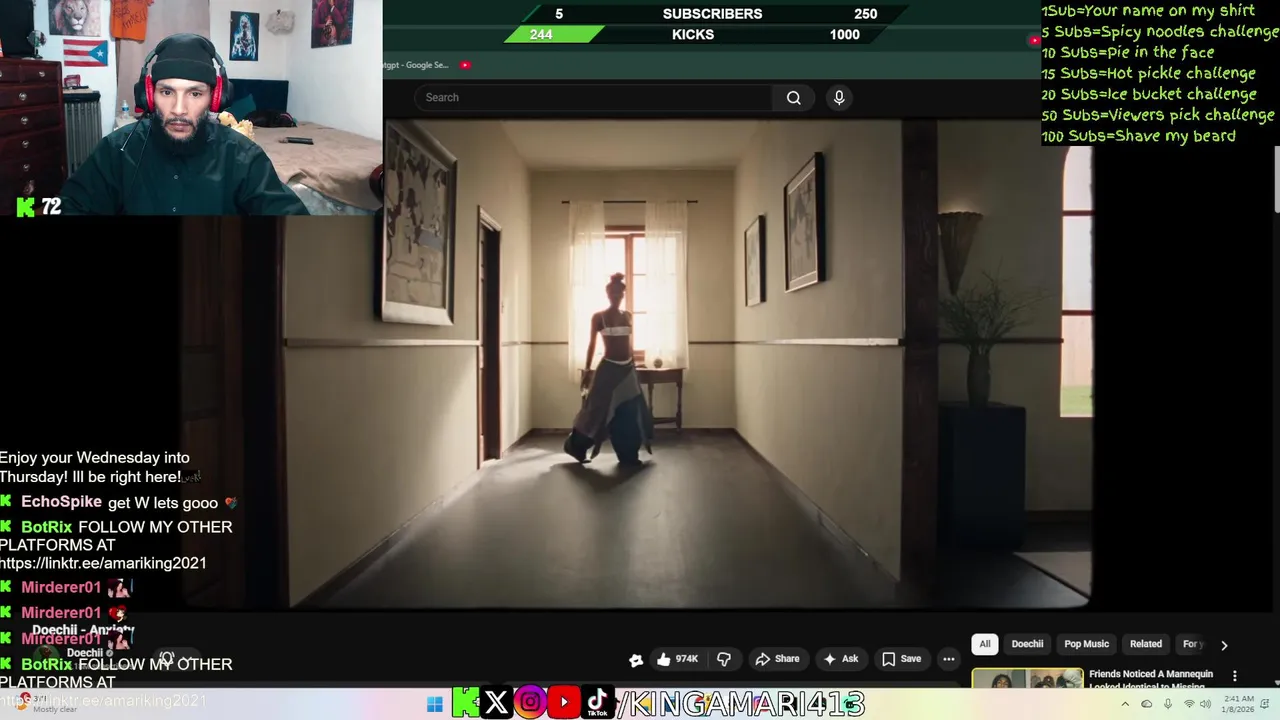The height and width of the screenshot is (720, 1280).
Task: Focus the YouTube Search input field
Action: tap(593, 97)
